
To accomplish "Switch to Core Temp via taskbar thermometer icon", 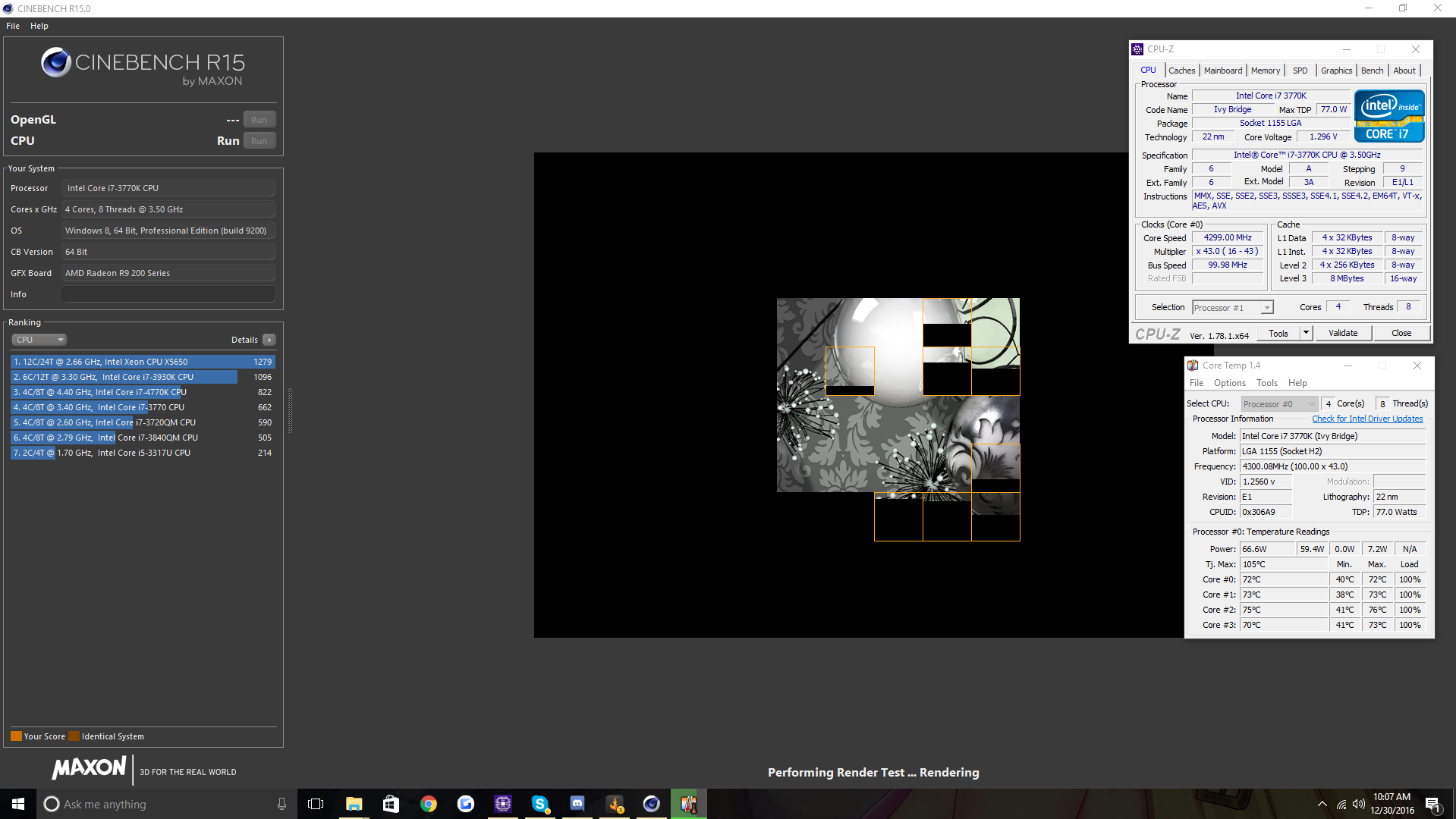I will (x=689, y=804).
